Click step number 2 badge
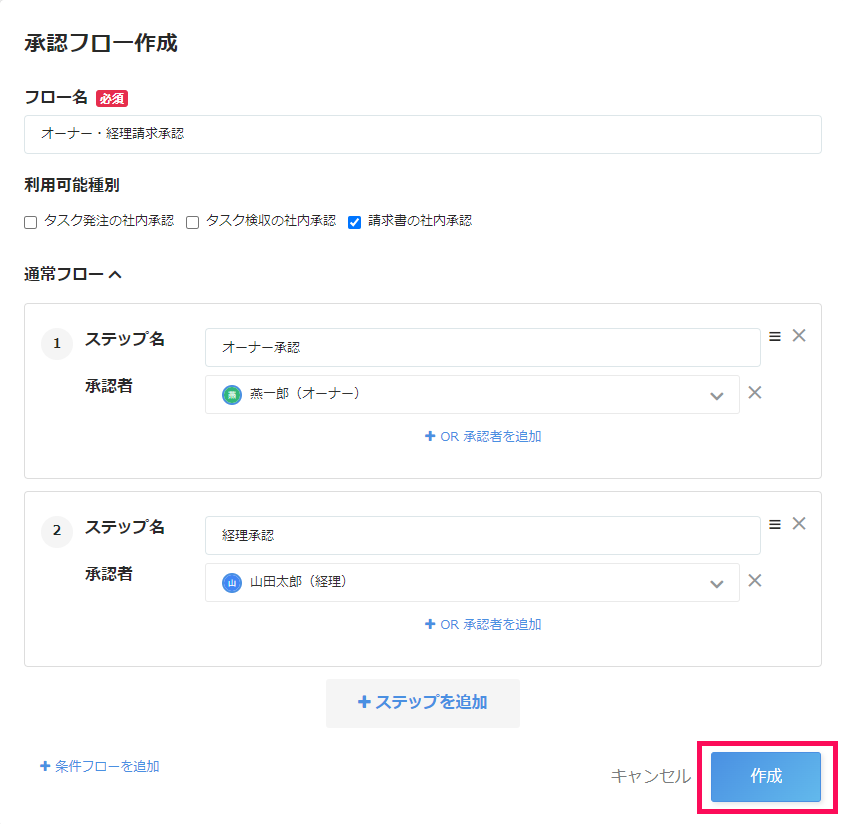 click(57, 531)
